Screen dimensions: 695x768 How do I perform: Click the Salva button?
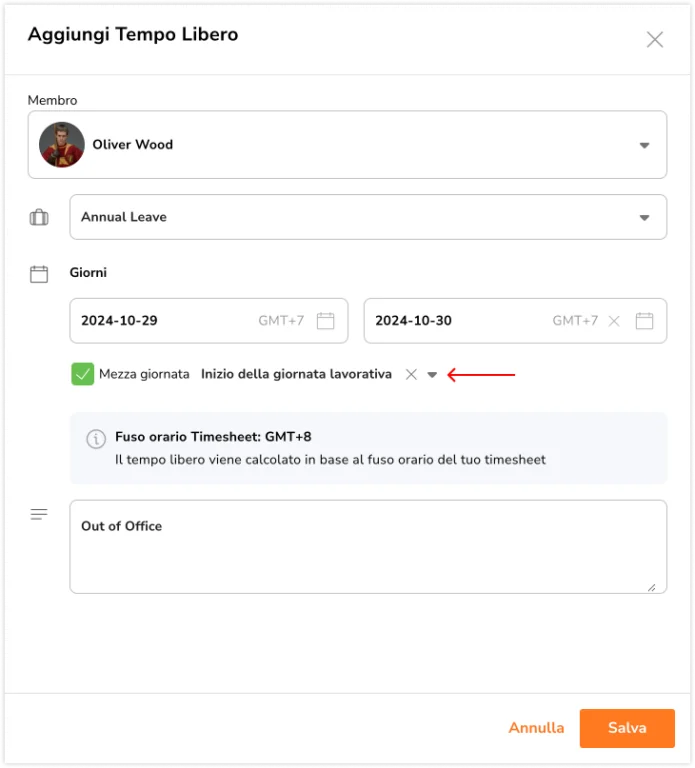click(627, 728)
